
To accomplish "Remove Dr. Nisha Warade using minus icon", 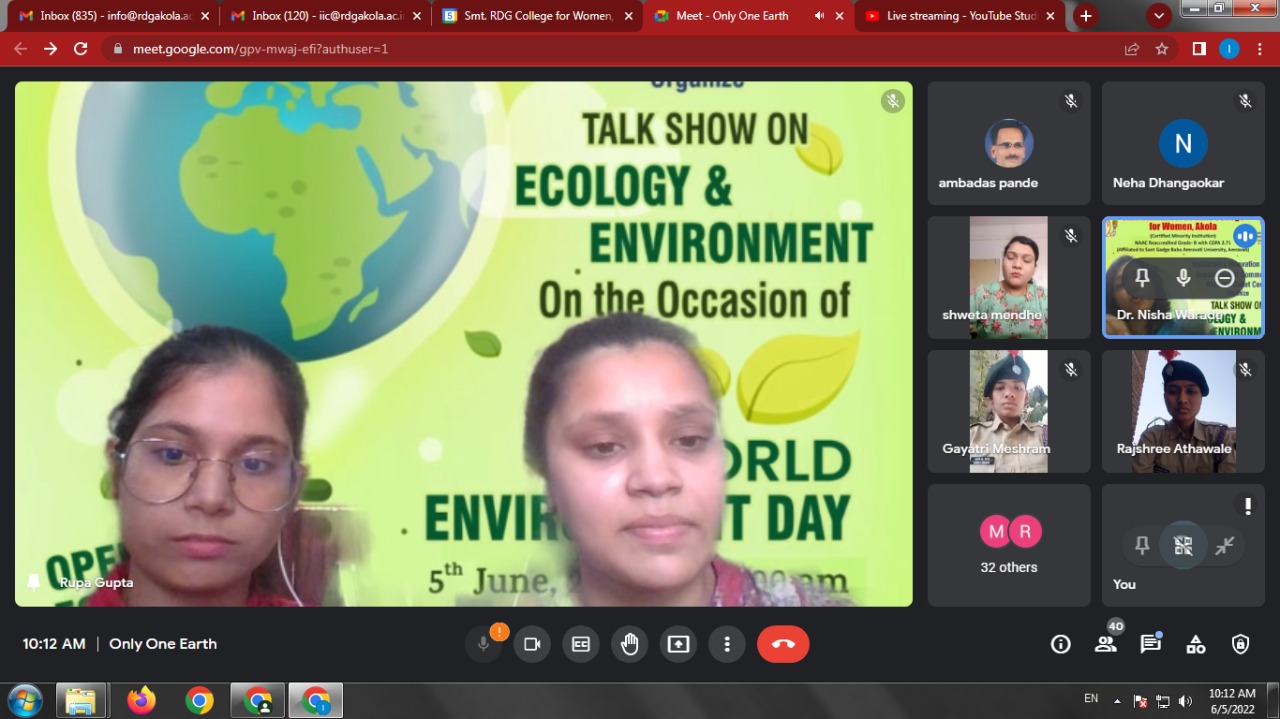I will (1225, 278).
